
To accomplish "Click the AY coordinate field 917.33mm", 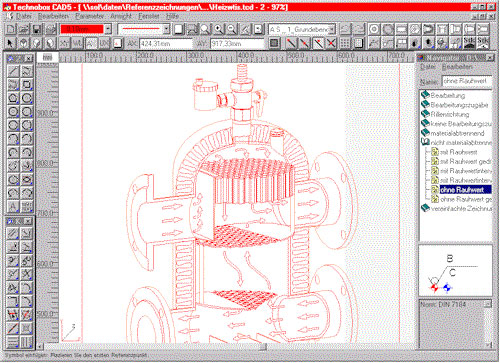I will pyautogui.click(x=237, y=43).
